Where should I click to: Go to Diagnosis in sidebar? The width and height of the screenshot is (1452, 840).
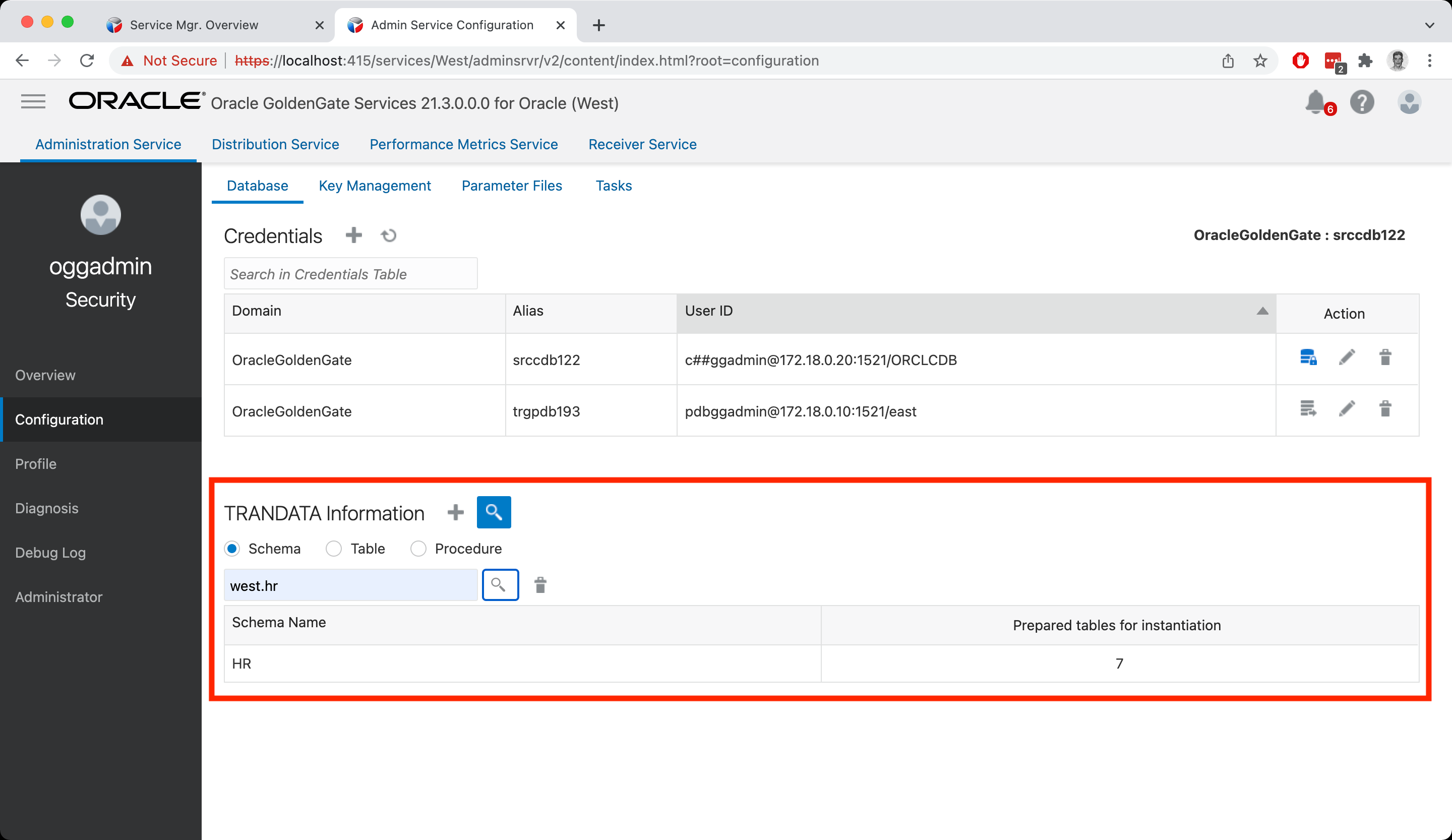tap(47, 508)
